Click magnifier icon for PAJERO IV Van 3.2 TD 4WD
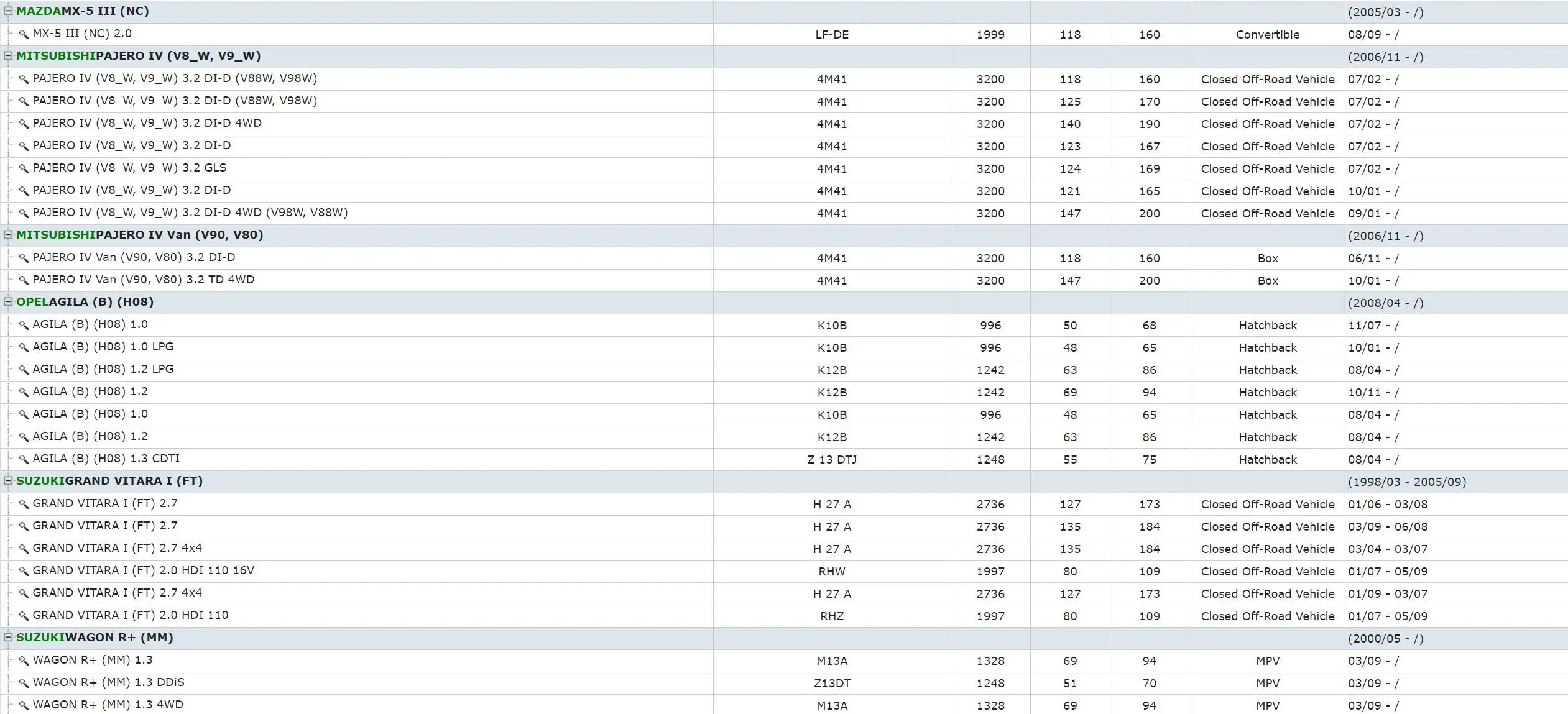The width and height of the screenshot is (1568, 714). tap(24, 280)
